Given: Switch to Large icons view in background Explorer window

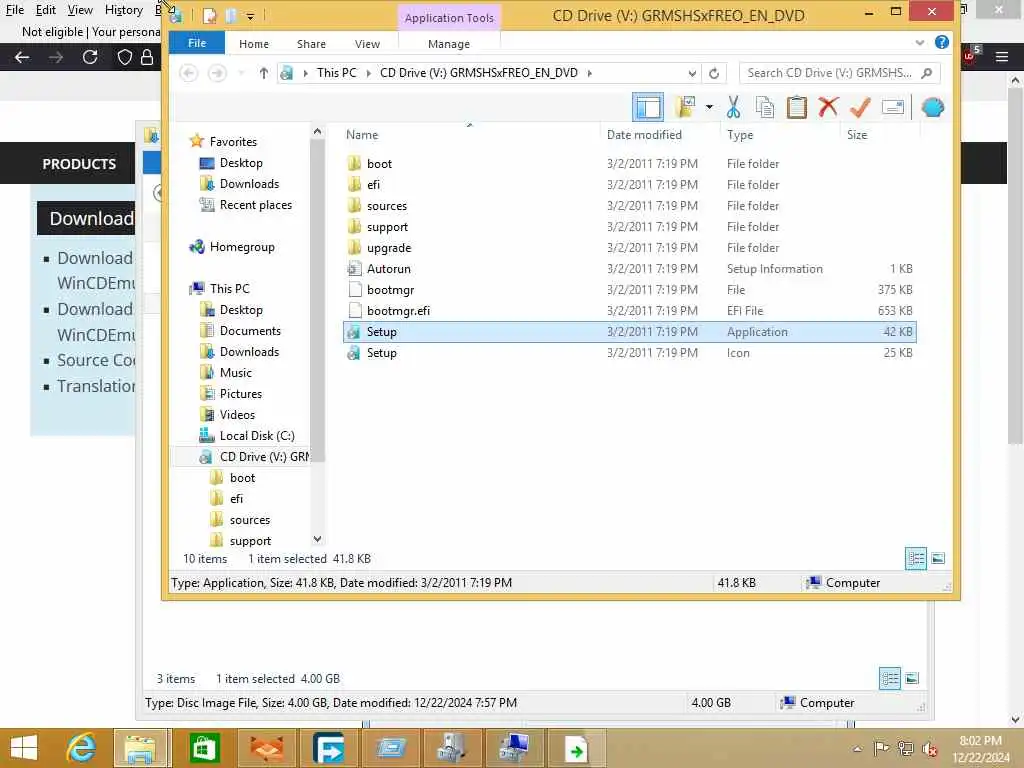Looking at the screenshot, I should 912,679.
